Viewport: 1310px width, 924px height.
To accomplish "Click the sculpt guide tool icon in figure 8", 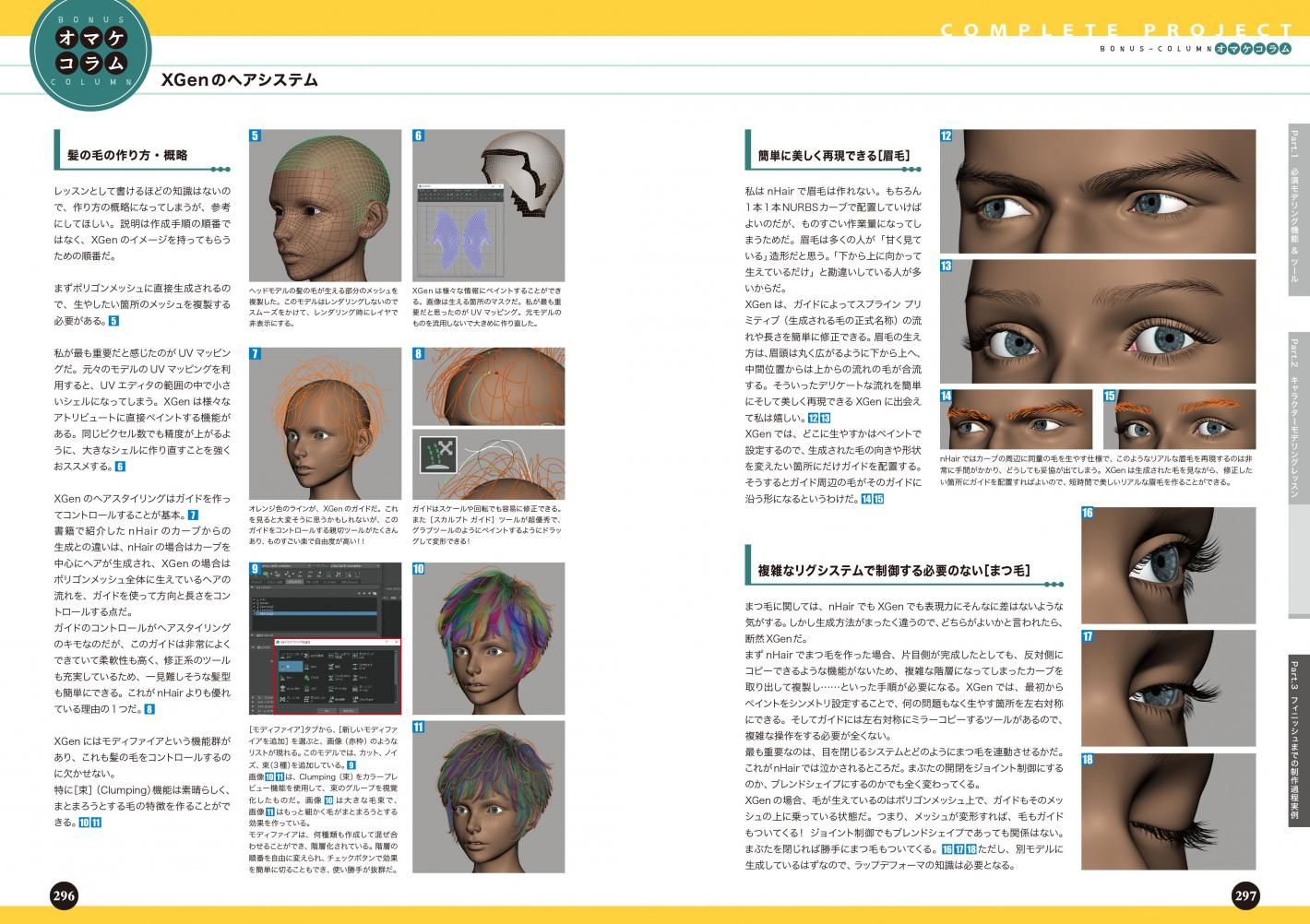I will (440, 454).
